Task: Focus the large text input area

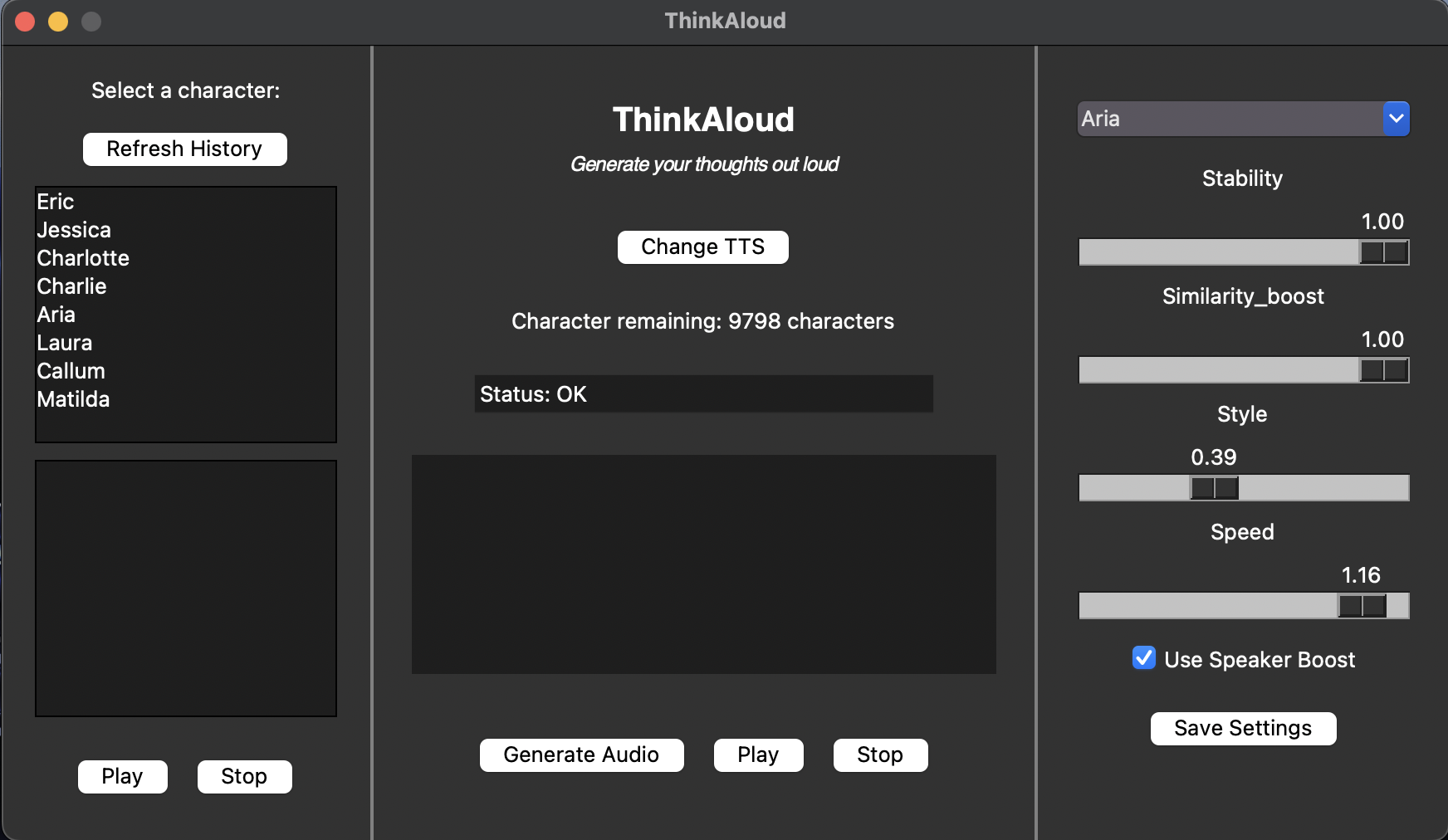Action: pos(704,564)
